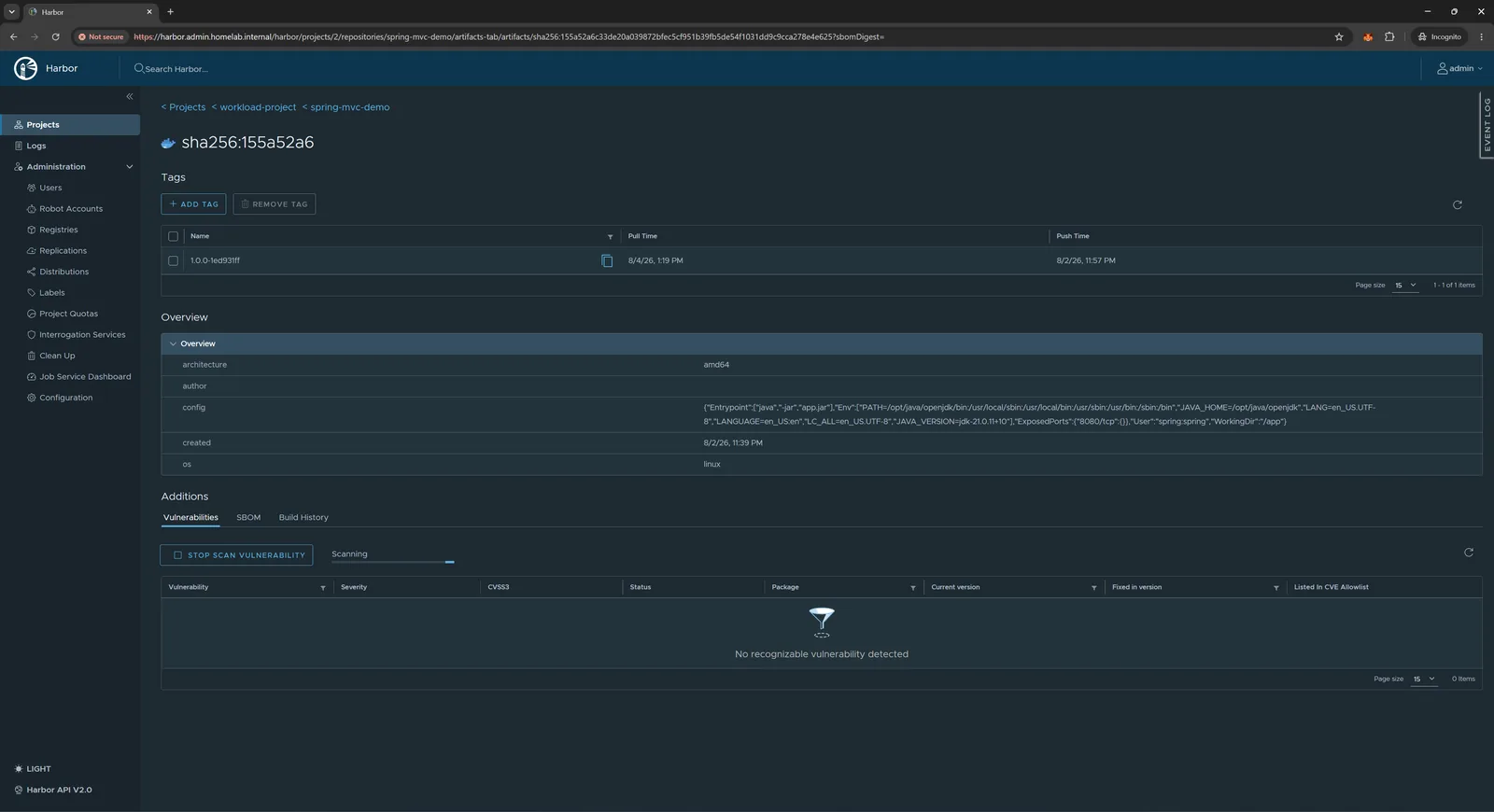Image resolution: width=1494 pixels, height=812 pixels.
Task: Open tags page size dropdown
Action: click(1405, 285)
